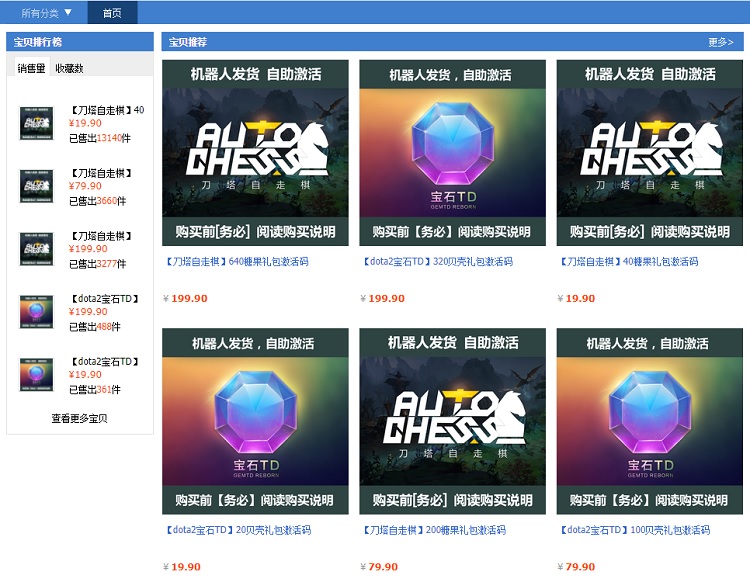Screen dimensions: 750x582
Task: Switch to the 收藏数 ranking tab
Action: pyautogui.click(x=69, y=68)
